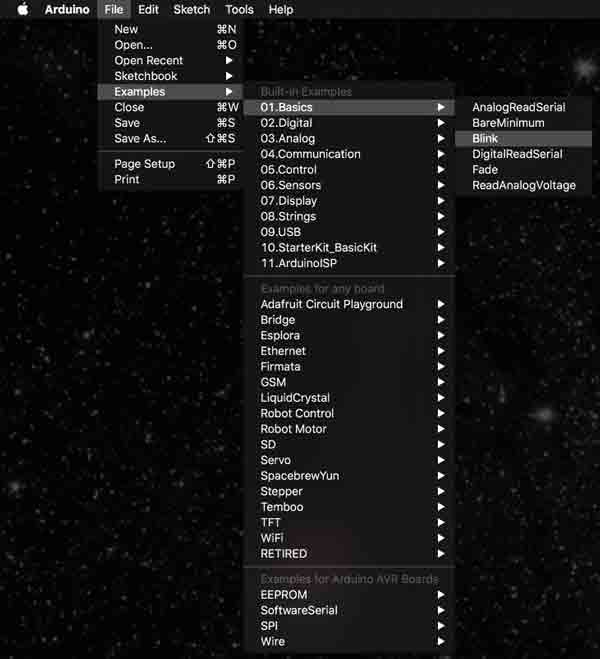Open Esplora library examples
600x659 pixels.
coord(350,335)
